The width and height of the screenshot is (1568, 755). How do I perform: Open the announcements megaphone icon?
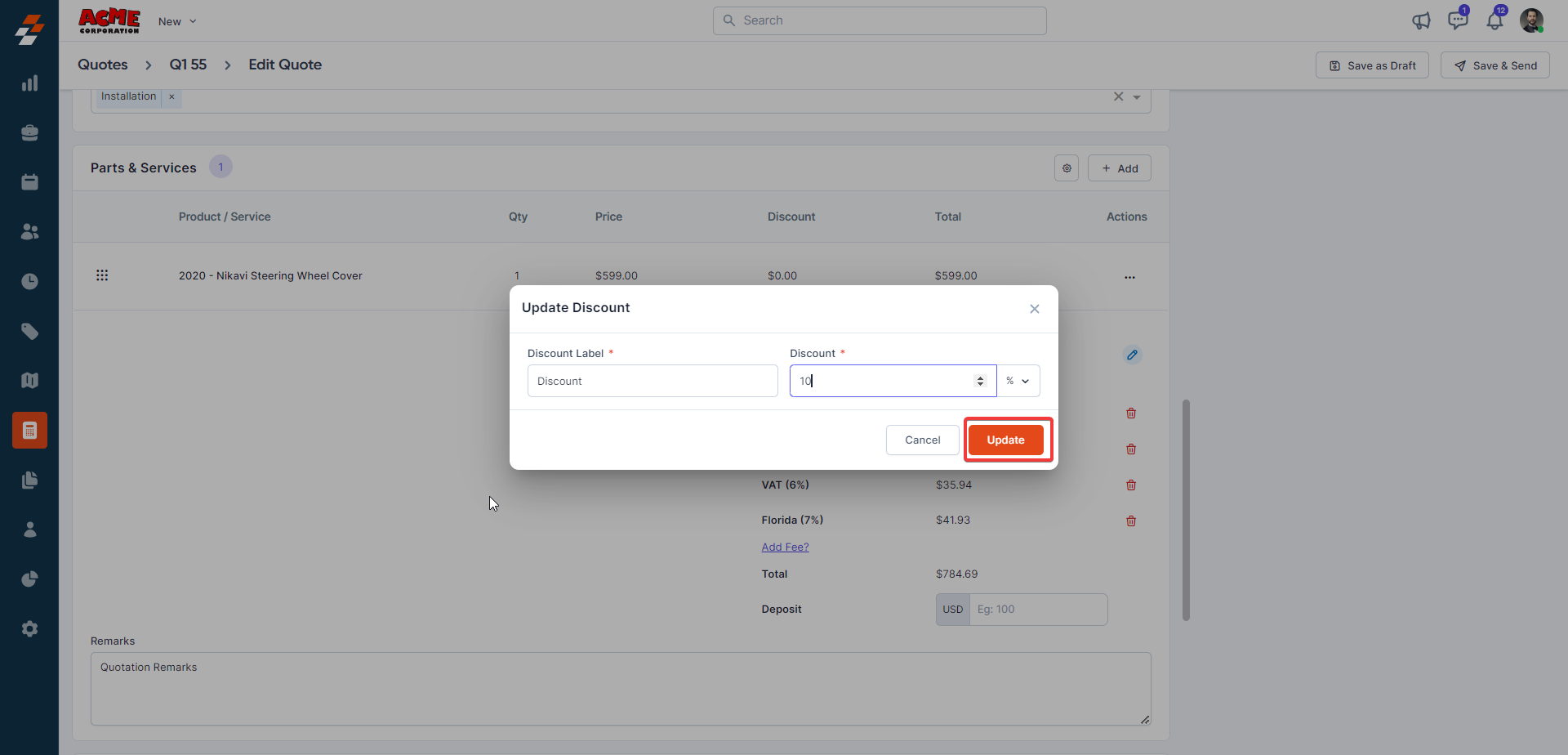click(1421, 21)
